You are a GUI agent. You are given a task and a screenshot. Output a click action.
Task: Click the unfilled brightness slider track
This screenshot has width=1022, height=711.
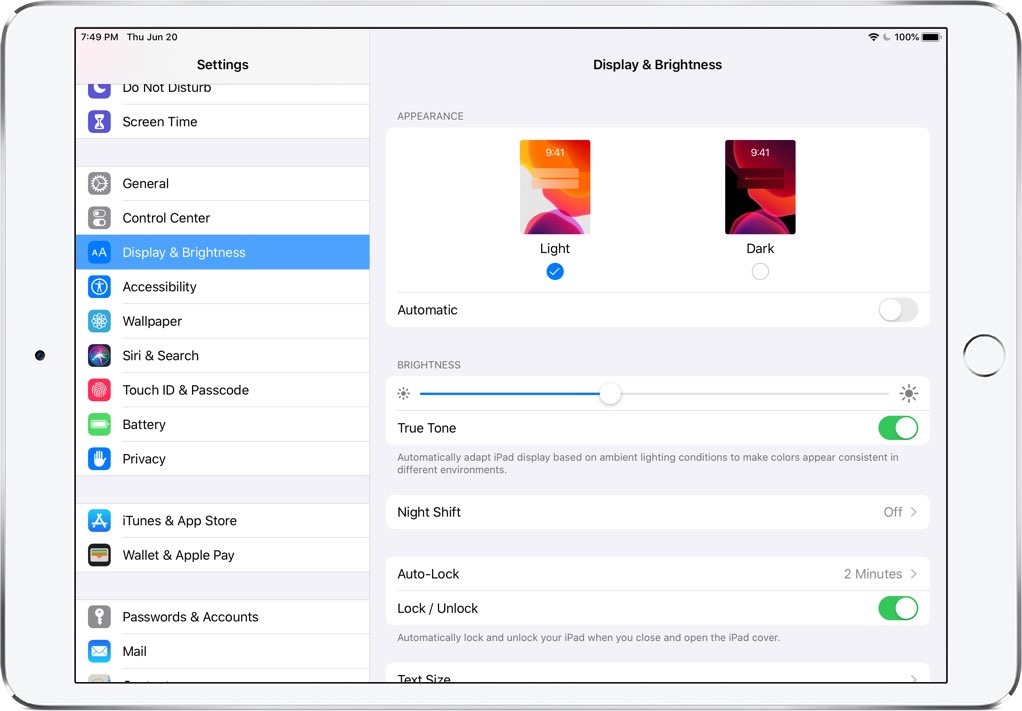pyautogui.click(x=755, y=394)
